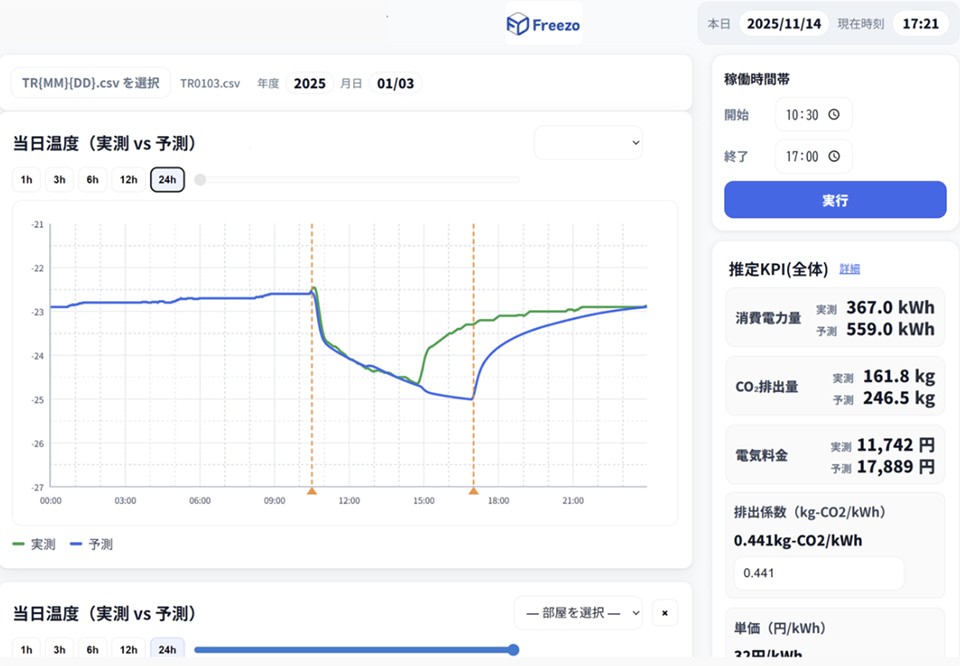The width and height of the screenshot is (960, 666).
Task: Click orange triangle marker at chart start time
Action: click(x=311, y=491)
